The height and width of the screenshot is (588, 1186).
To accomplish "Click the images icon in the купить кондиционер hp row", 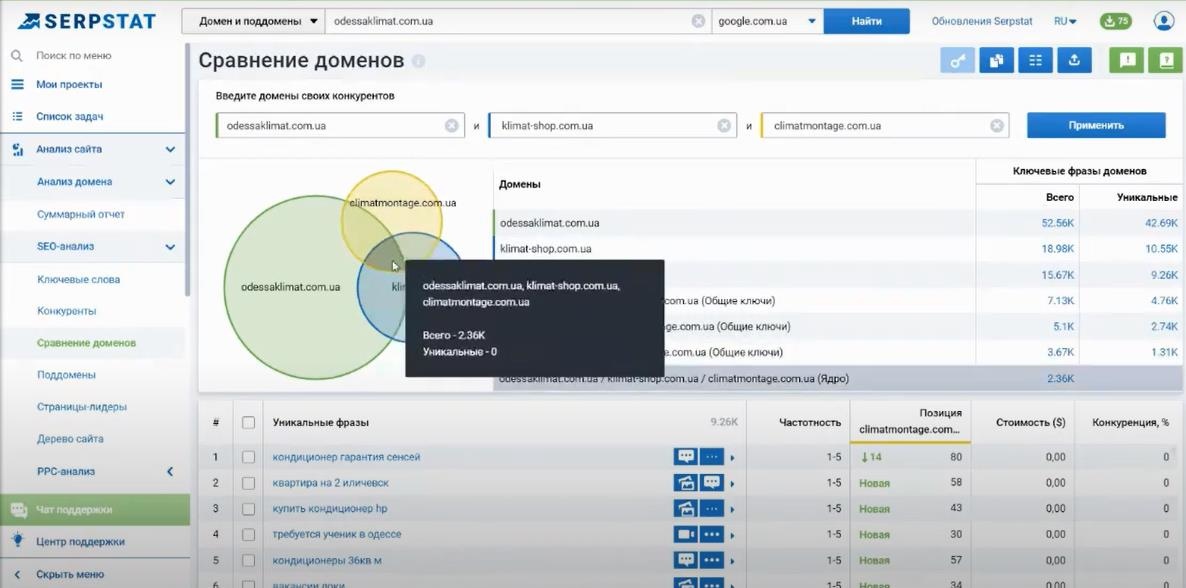I will (x=686, y=509).
